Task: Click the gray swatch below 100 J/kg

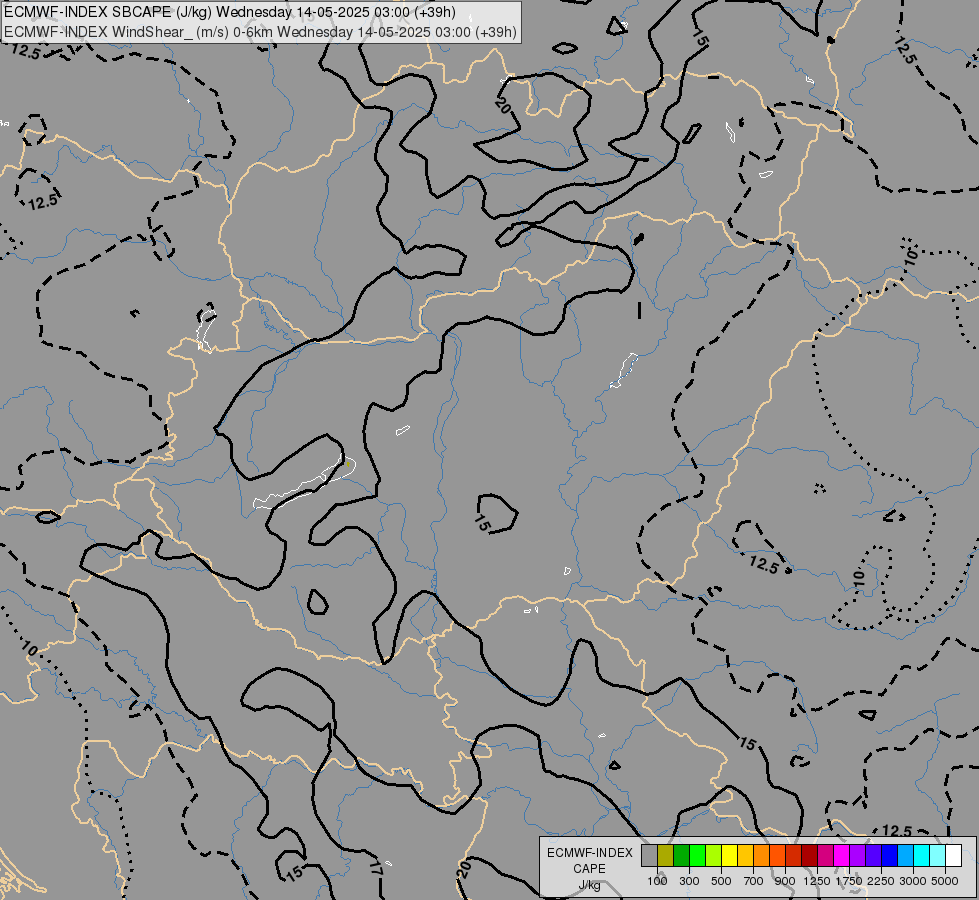Action: click(x=649, y=856)
